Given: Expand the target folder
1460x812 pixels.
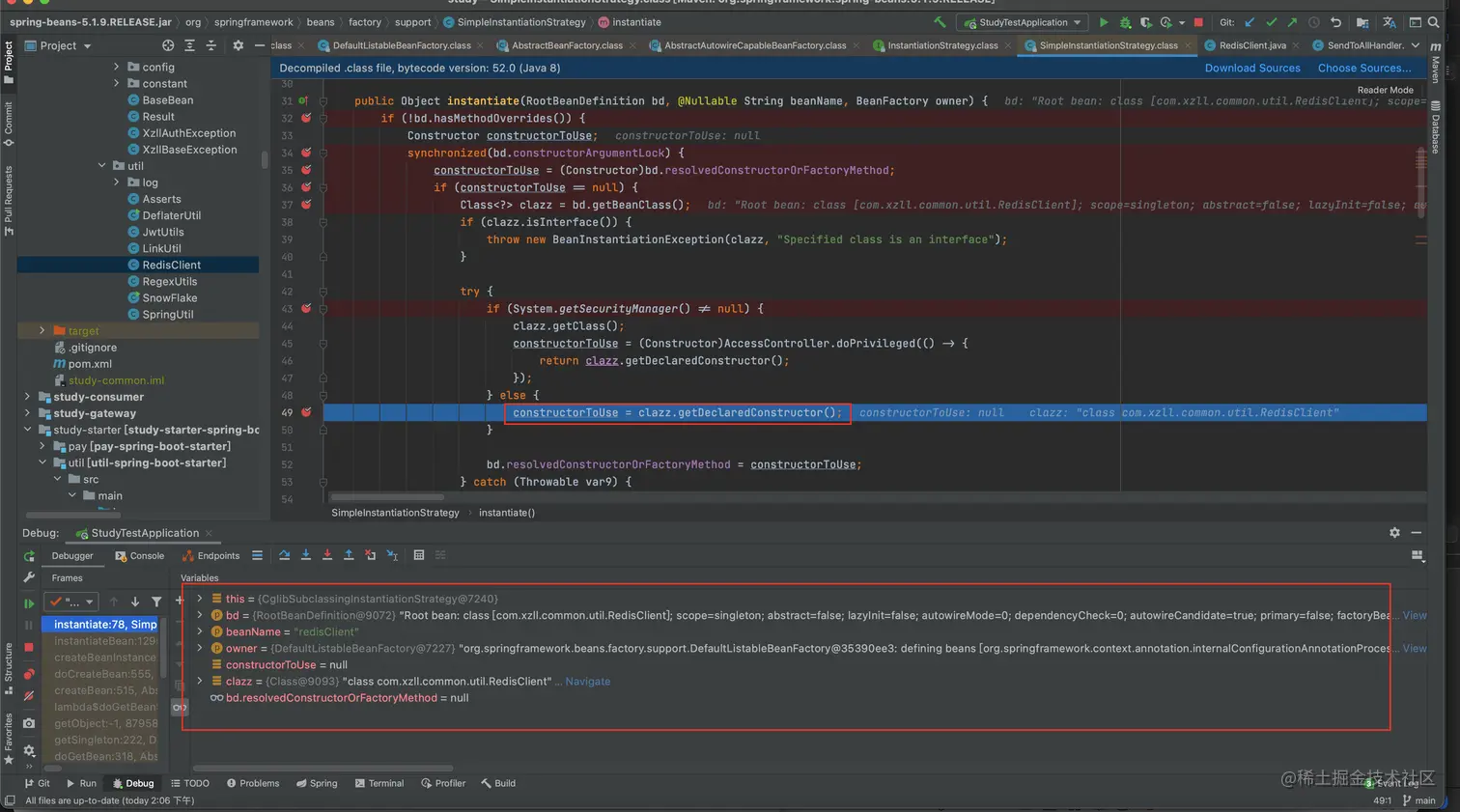Looking at the screenshot, I should click(x=42, y=330).
